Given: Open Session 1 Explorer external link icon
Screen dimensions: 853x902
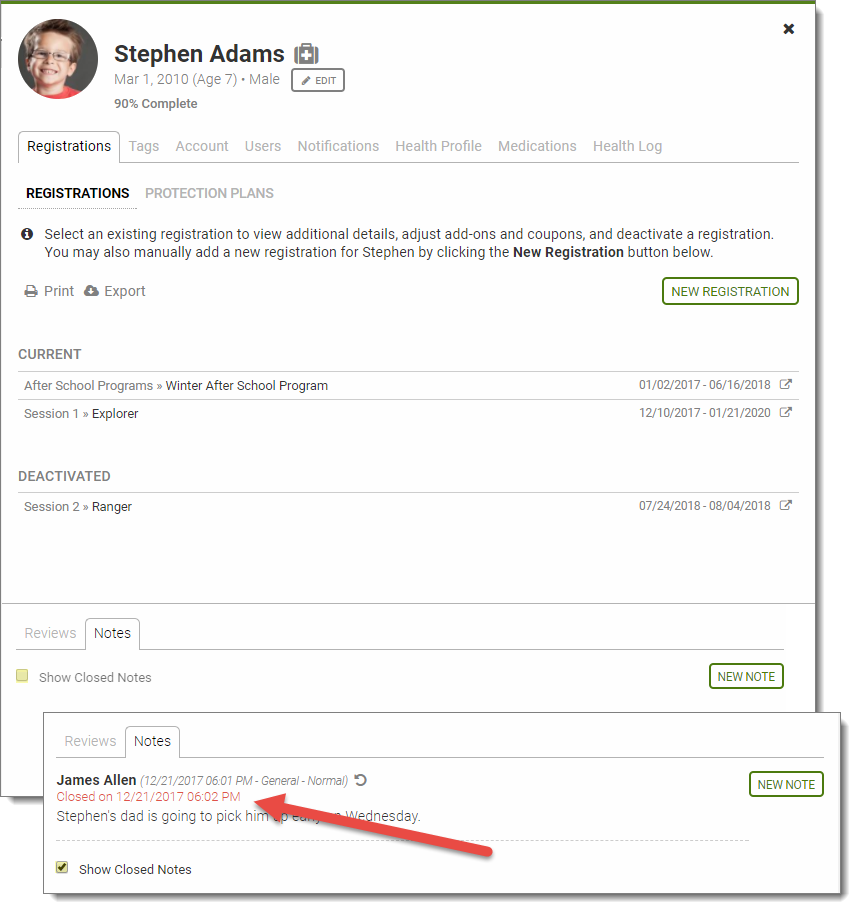Looking at the screenshot, I should click(x=786, y=413).
